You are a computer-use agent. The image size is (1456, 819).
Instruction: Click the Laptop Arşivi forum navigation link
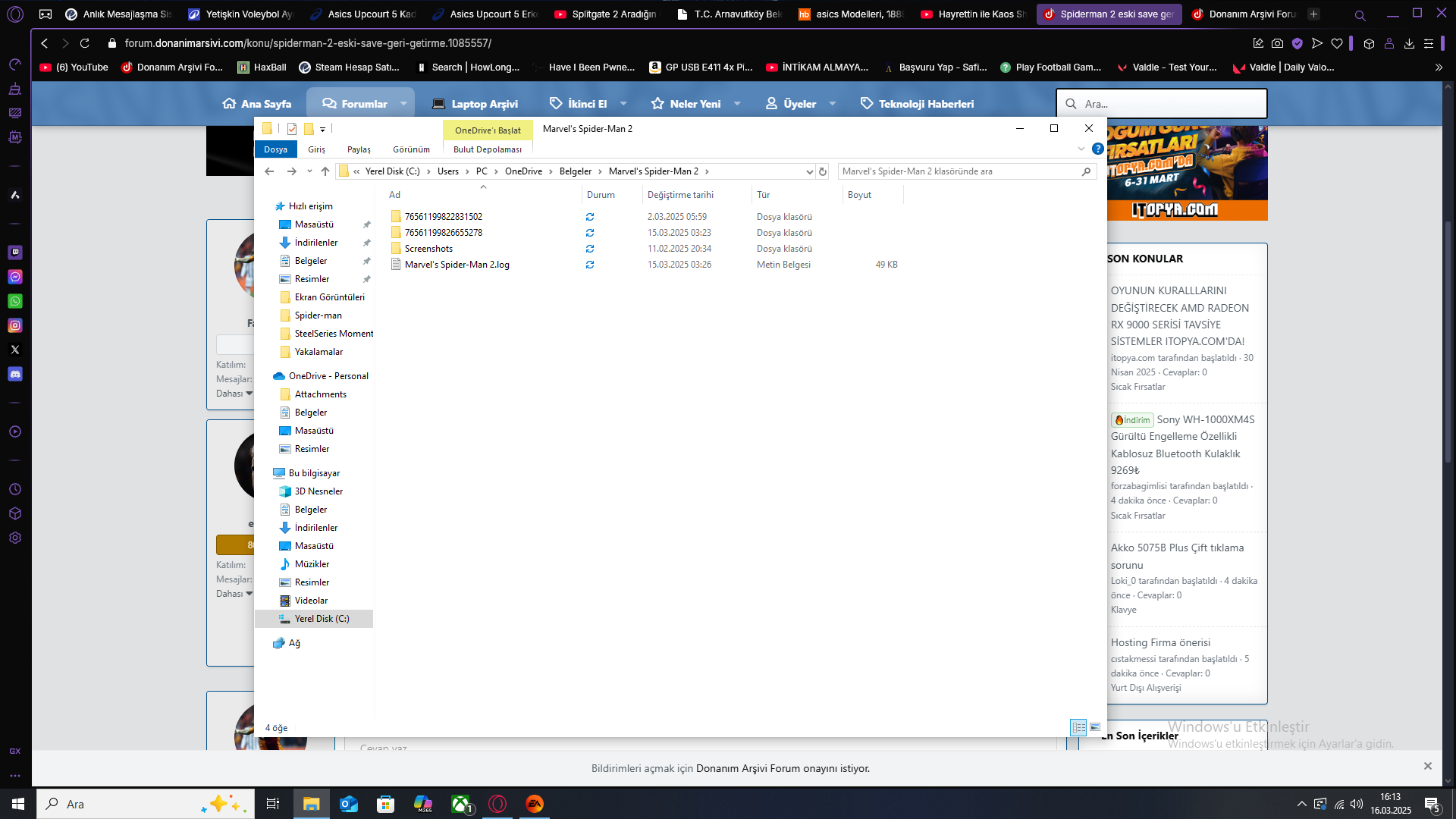(475, 104)
